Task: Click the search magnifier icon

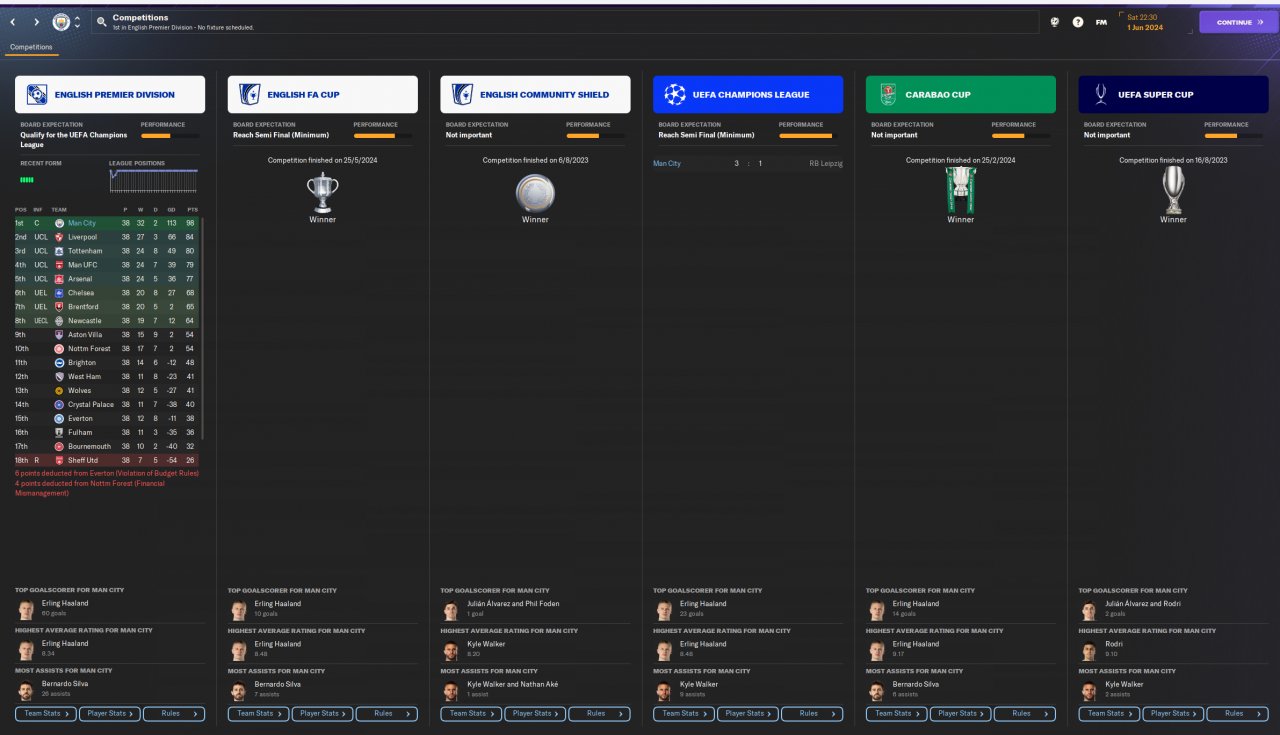Action: (x=102, y=21)
